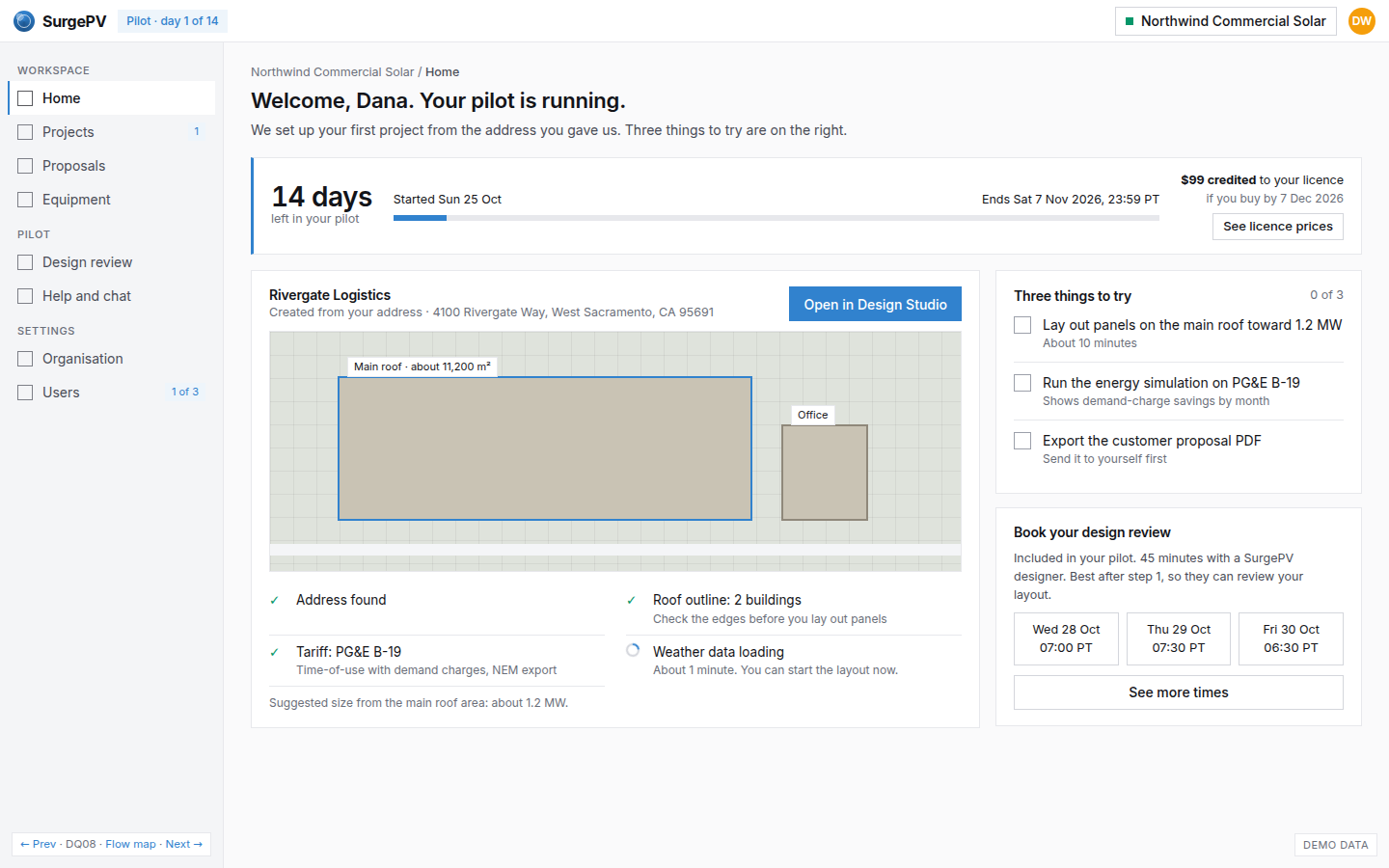Image resolution: width=1389 pixels, height=868 pixels.
Task: Click the 'Ends Sat 7 Nov 2026, 23:59 PT' text
Action: [1071, 200]
